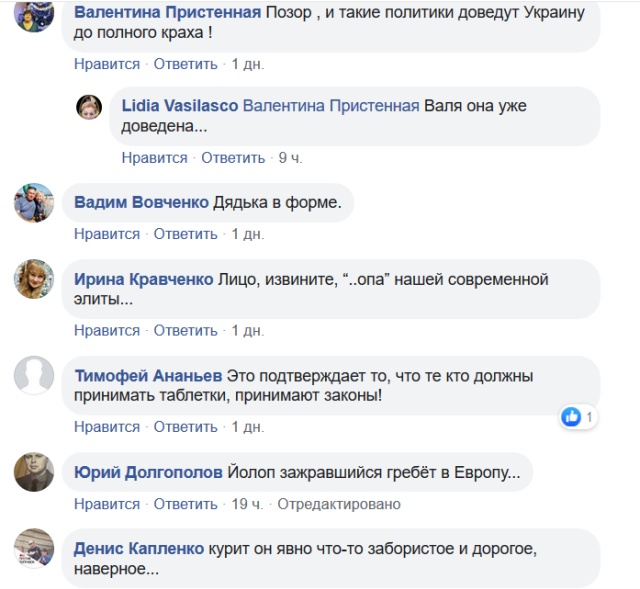The width and height of the screenshot is (640, 589).
Task: Open Тимофей Ананьев's profile name link
Action: (148, 376)
